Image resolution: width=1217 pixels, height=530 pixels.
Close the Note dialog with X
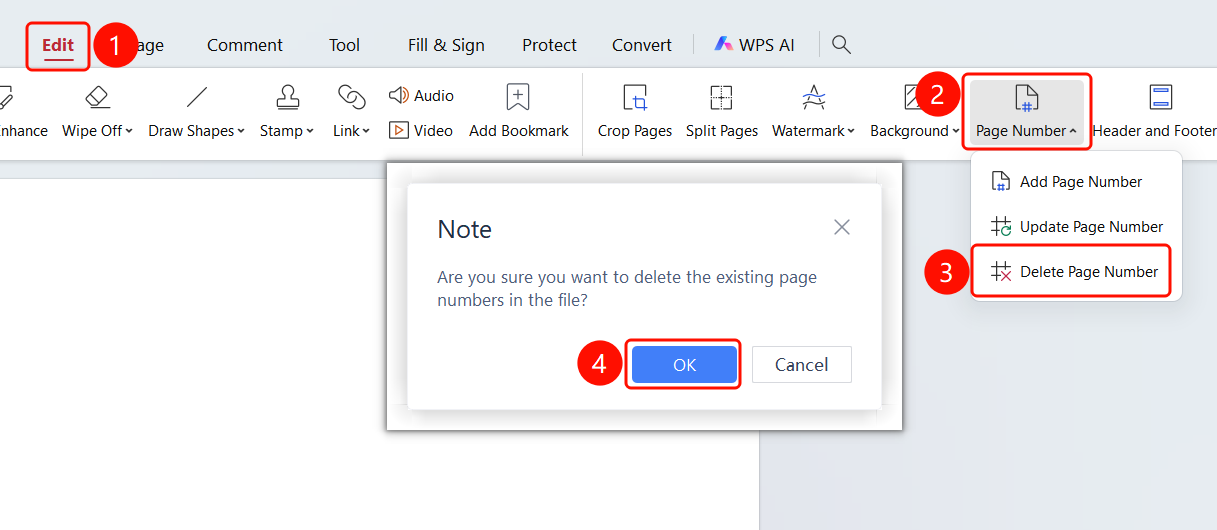point(842,227)
